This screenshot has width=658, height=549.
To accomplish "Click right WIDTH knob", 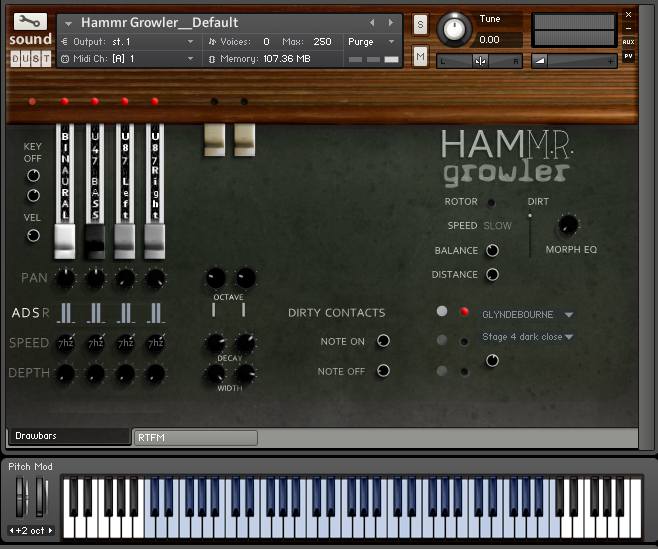I will pyautogui.click(x=245, y=374).
